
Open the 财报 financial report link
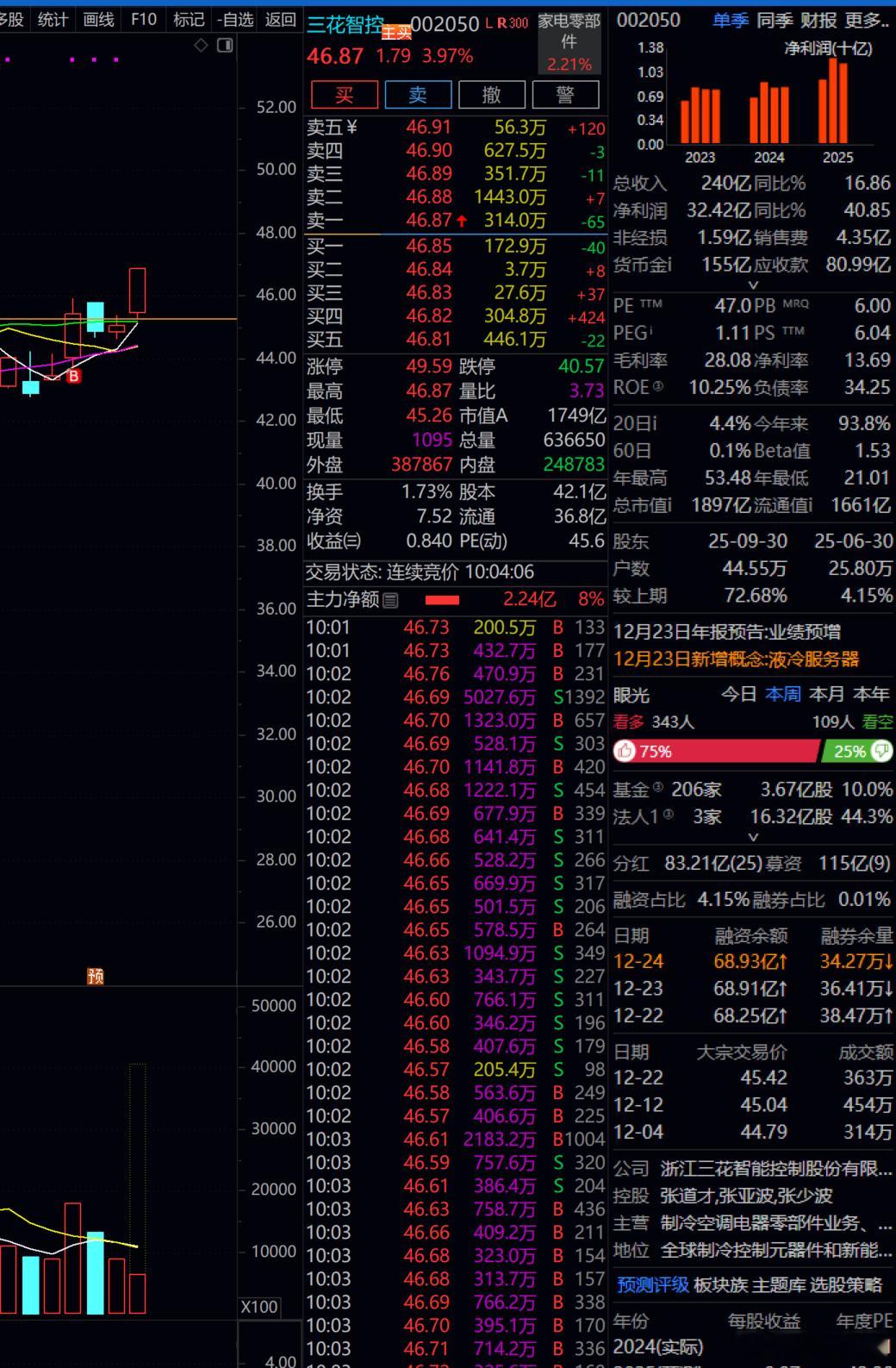coord(818,20)
